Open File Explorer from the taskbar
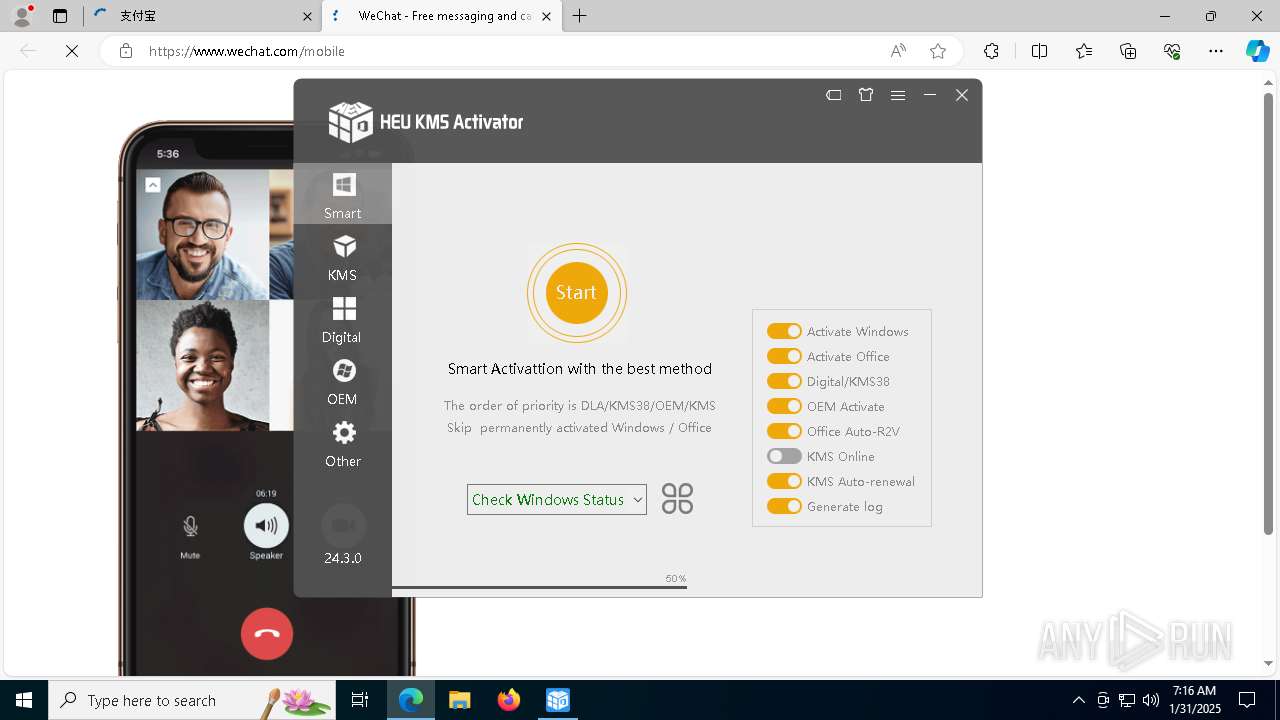The height and width of the screenshot is (720, 1280). coord(460,700)
